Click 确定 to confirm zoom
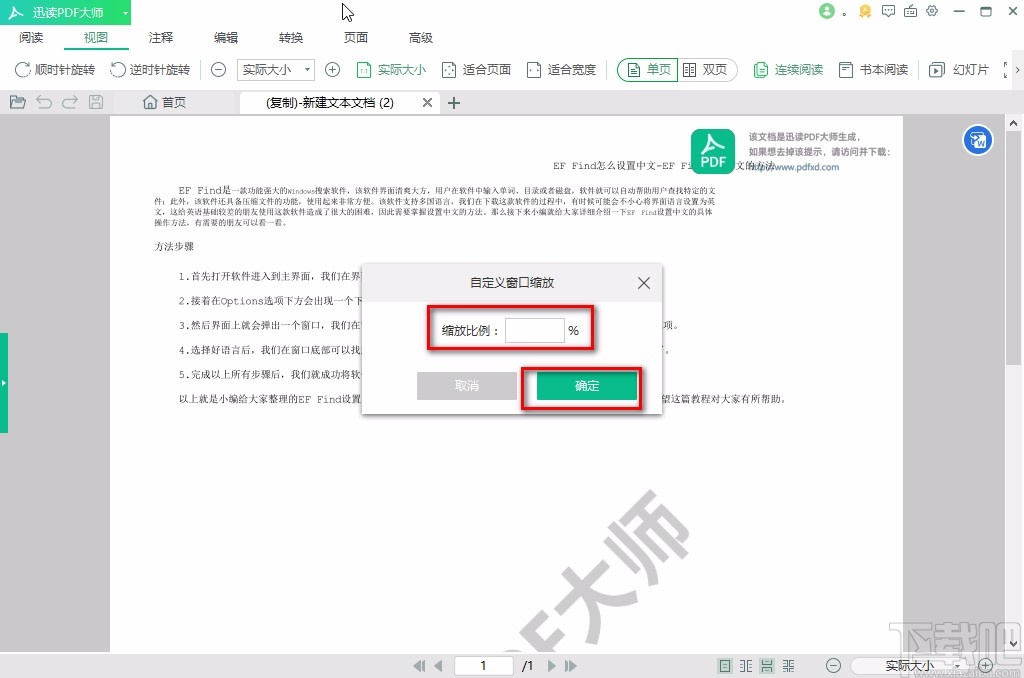The height and width of the screenshot is (678, 1024). tap(586, 386)
